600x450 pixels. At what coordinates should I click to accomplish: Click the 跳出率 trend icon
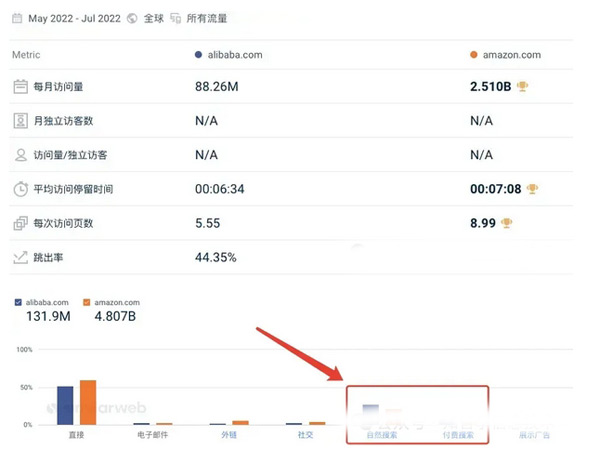[20, 257]
